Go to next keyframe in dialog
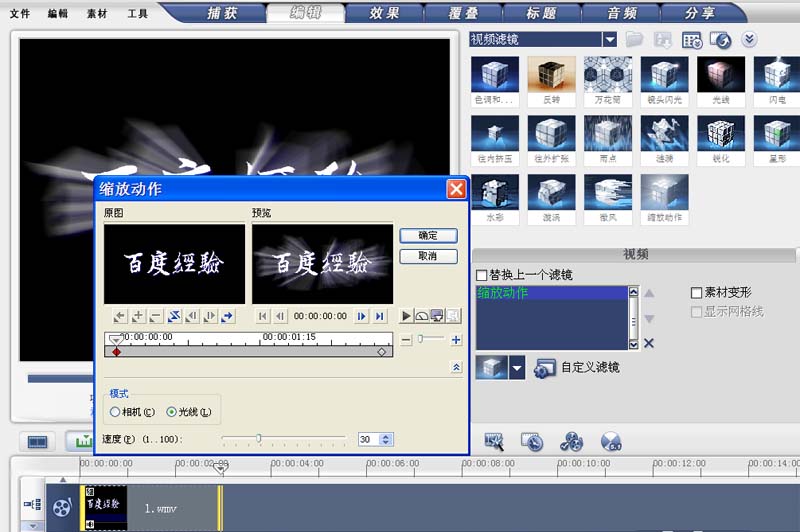The height and width of the screenshot is (532, 800). [228, 316]
